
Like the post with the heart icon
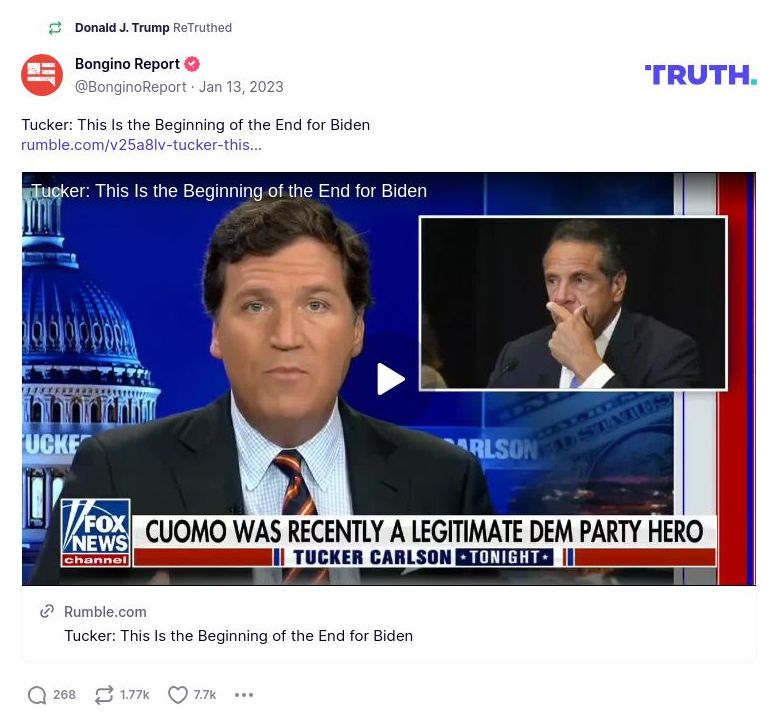point(178,695)
